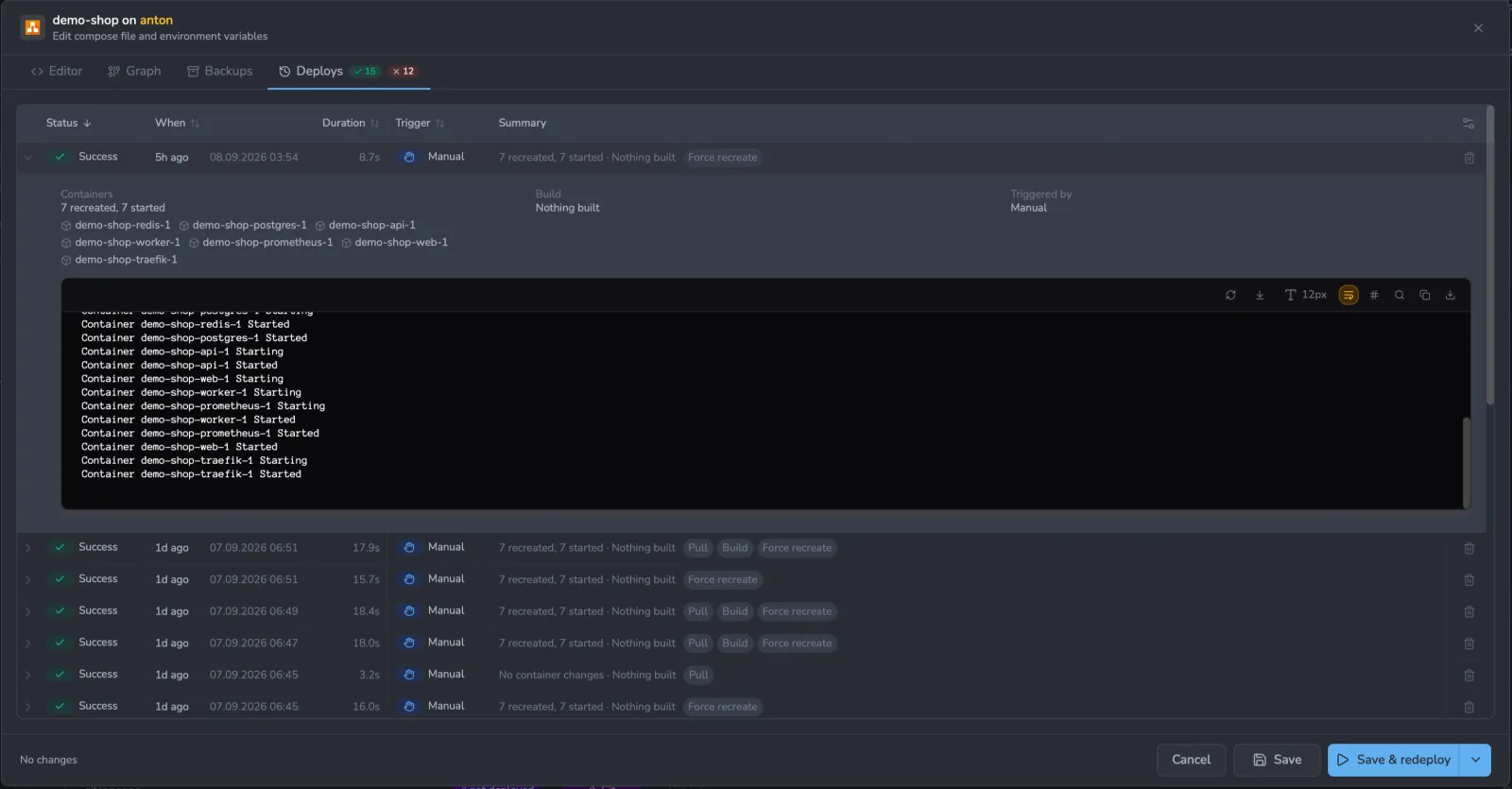
Task: Click the demo-shop-postgres-1 container chip
Action: coord(243,225)
